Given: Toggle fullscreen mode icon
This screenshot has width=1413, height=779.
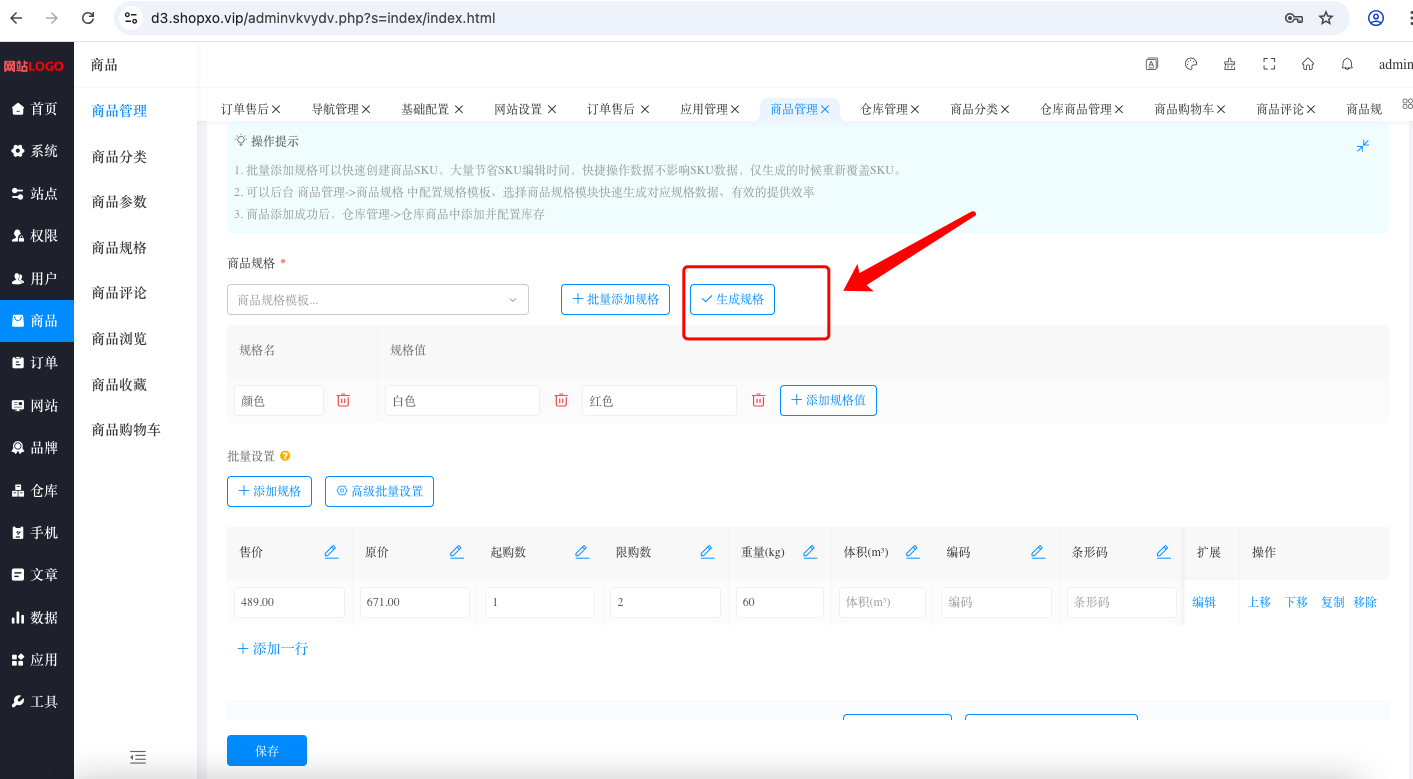Looking at the screenshot, I should tap(1269, 64).
